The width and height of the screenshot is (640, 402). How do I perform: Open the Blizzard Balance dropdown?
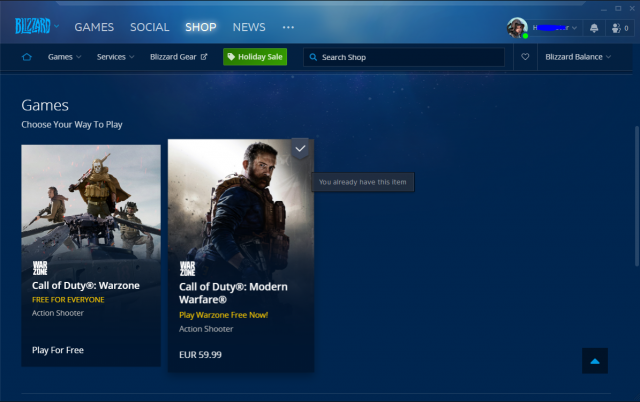[579, 57]
